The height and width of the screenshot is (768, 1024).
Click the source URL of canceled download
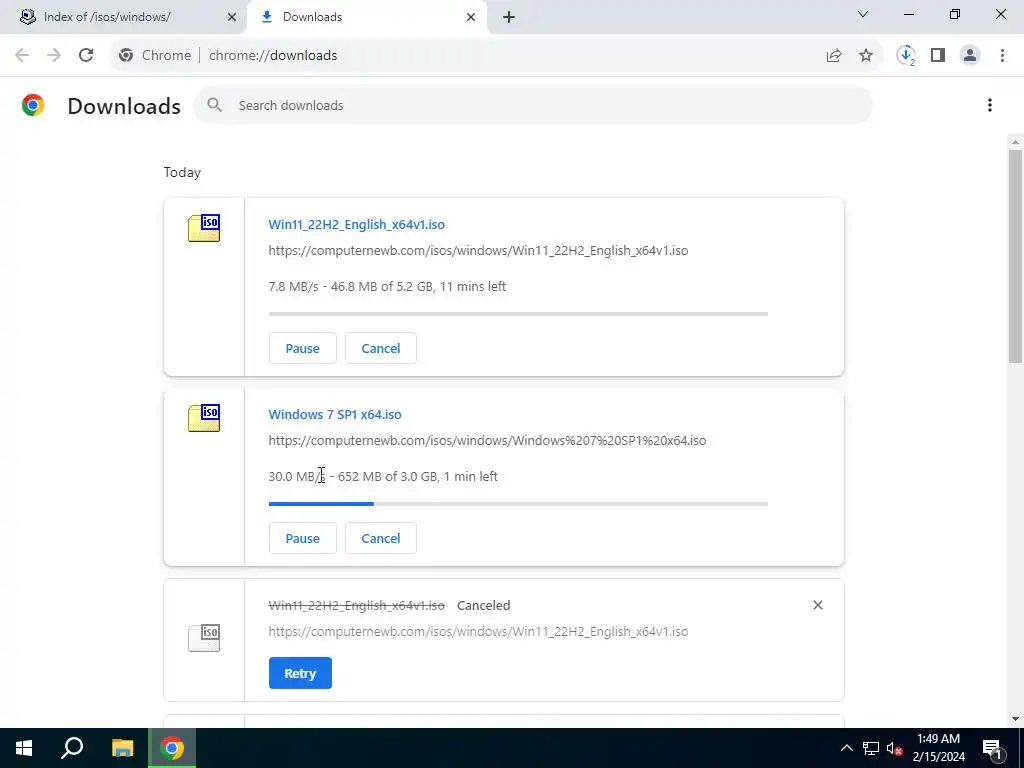478,632
